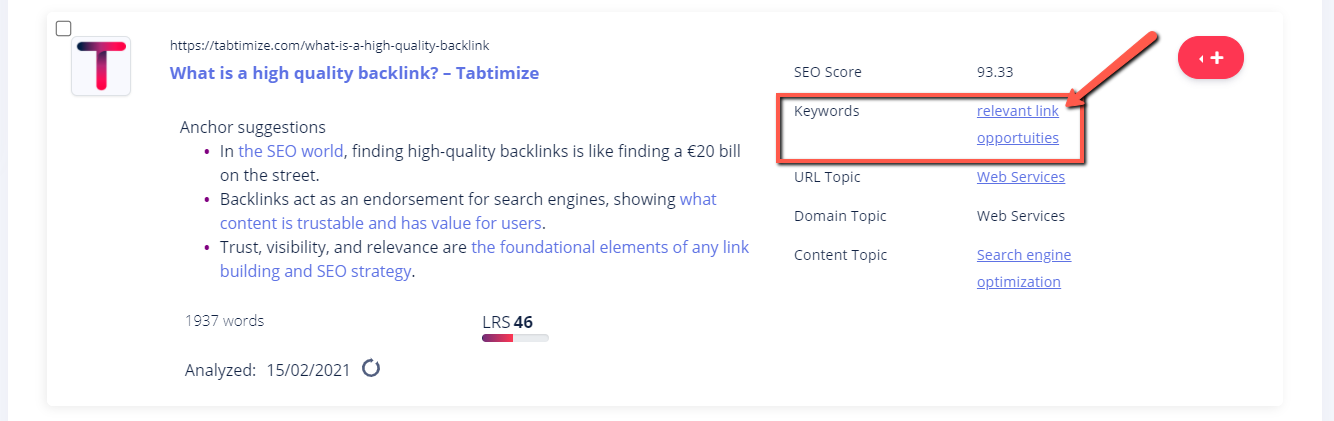1334x421 pixels.
Task: Click the Tabtimize logo thumbnail
Action: click(101, 66)
